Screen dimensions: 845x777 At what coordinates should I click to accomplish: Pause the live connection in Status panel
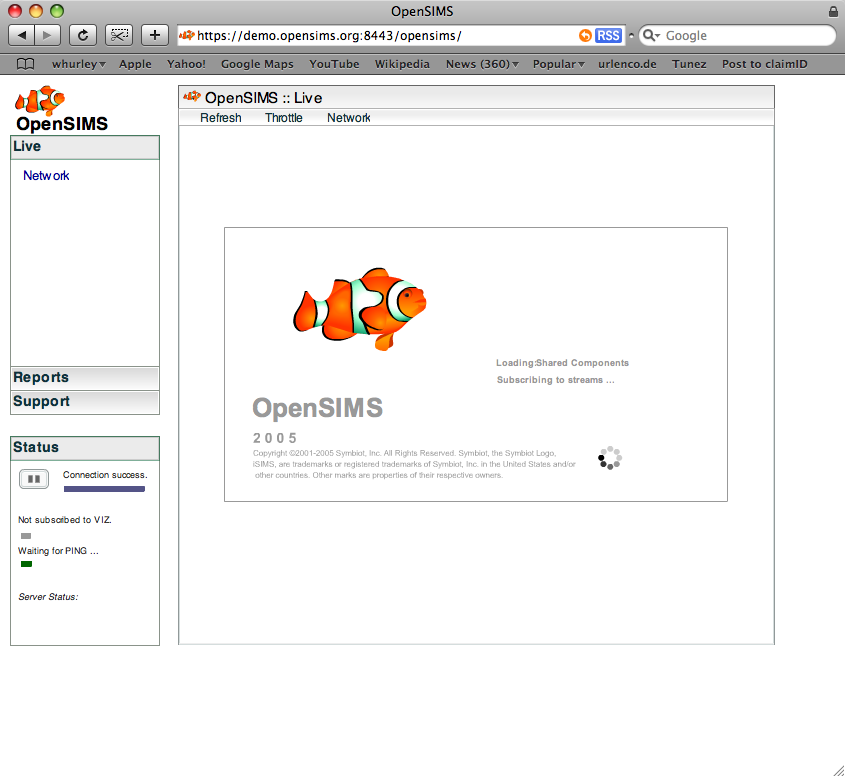pos(34,479)
